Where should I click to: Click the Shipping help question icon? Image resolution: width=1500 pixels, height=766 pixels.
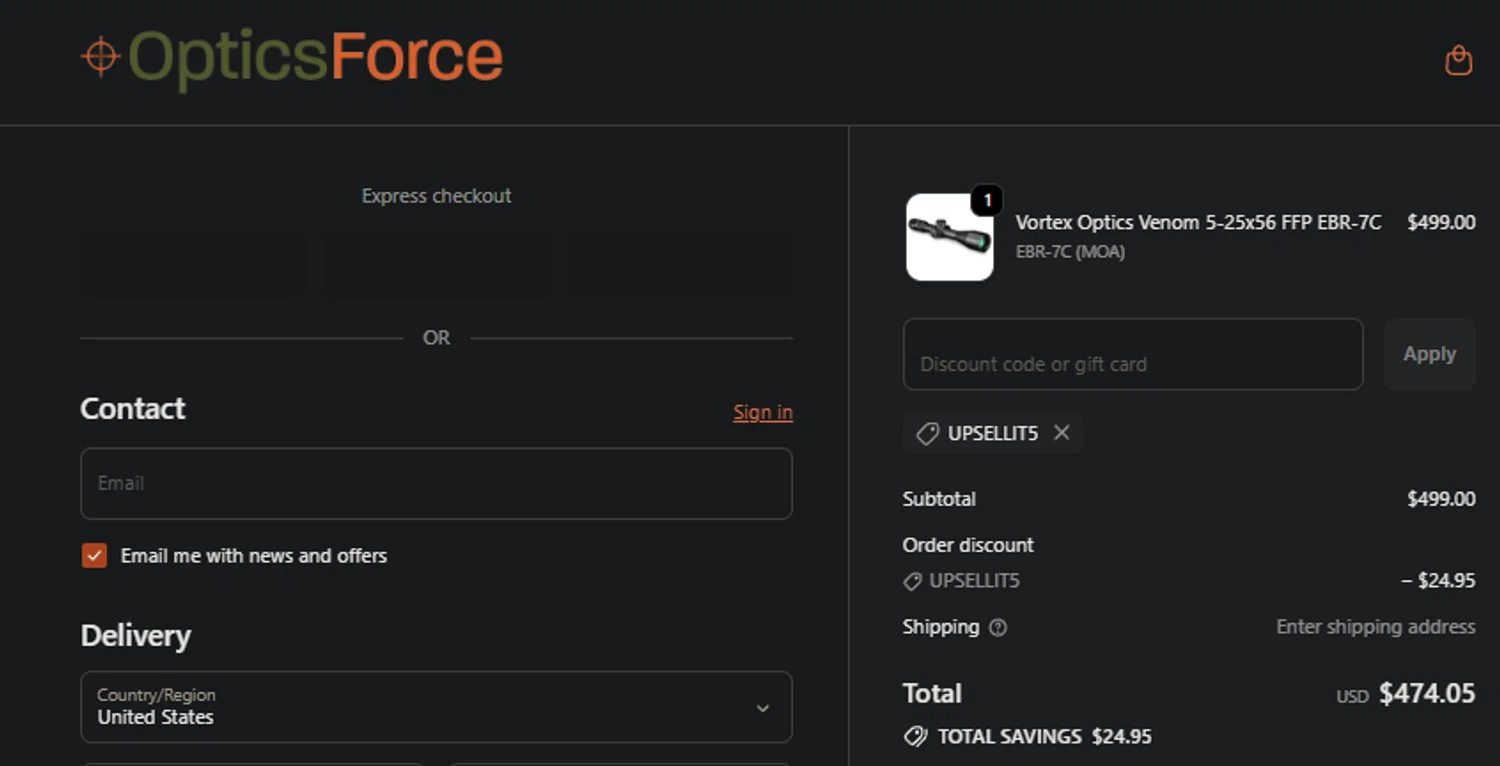998,628
